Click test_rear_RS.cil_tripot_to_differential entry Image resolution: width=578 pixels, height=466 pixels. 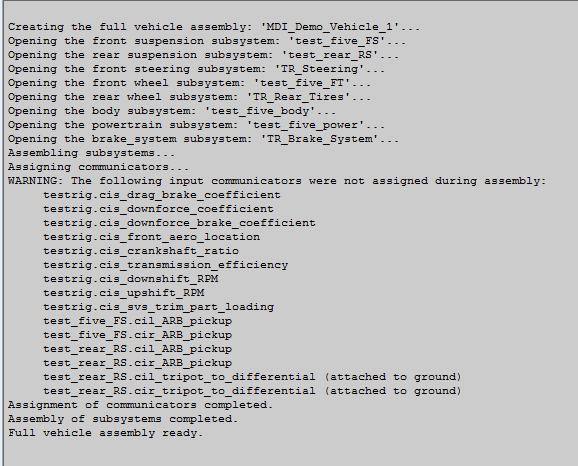(253, 377)
